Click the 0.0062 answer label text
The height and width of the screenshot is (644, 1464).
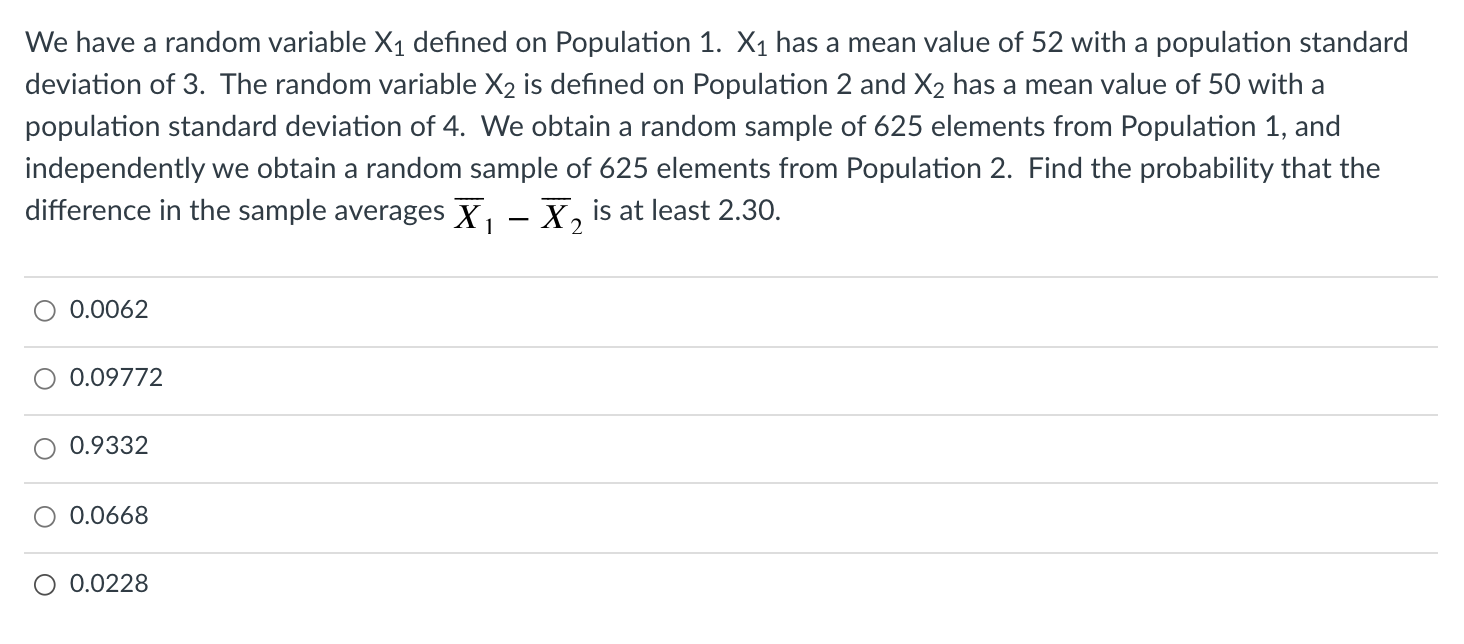(x=107, y=310)
